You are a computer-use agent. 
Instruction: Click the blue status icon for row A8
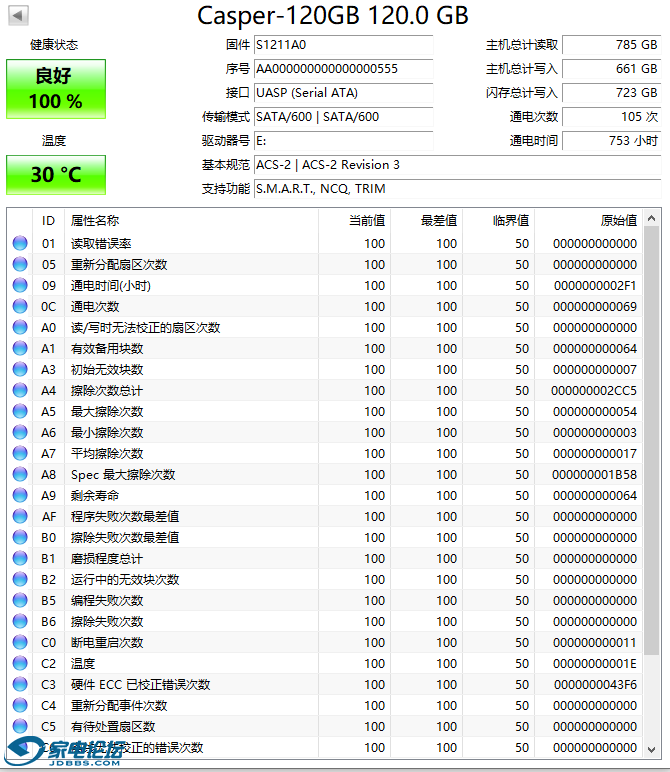20,474
